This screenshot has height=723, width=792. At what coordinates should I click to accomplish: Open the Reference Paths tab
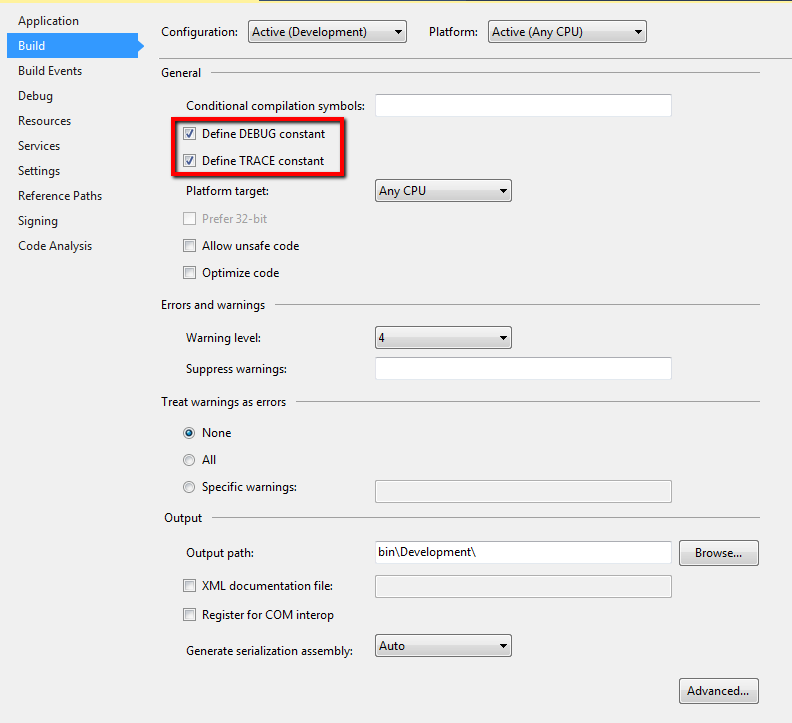(60, 196)
